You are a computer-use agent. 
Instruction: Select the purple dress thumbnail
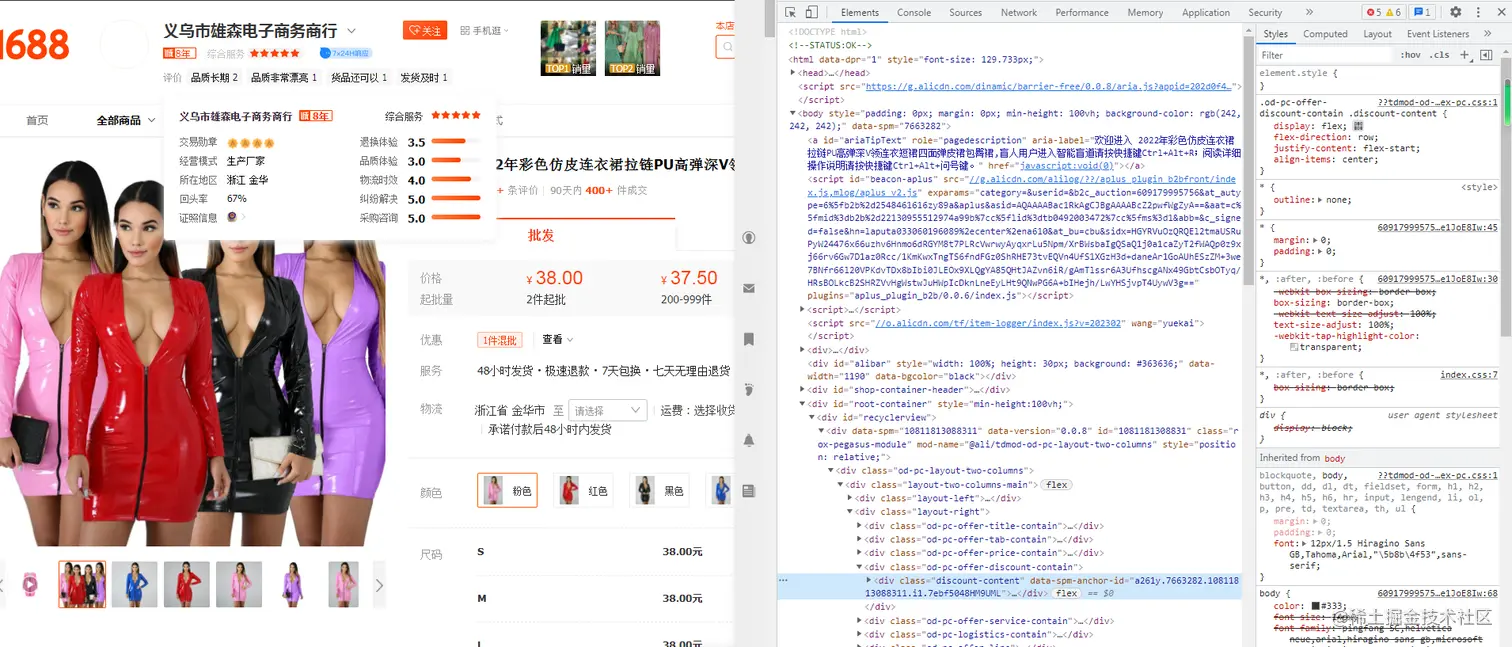[290, 585]
